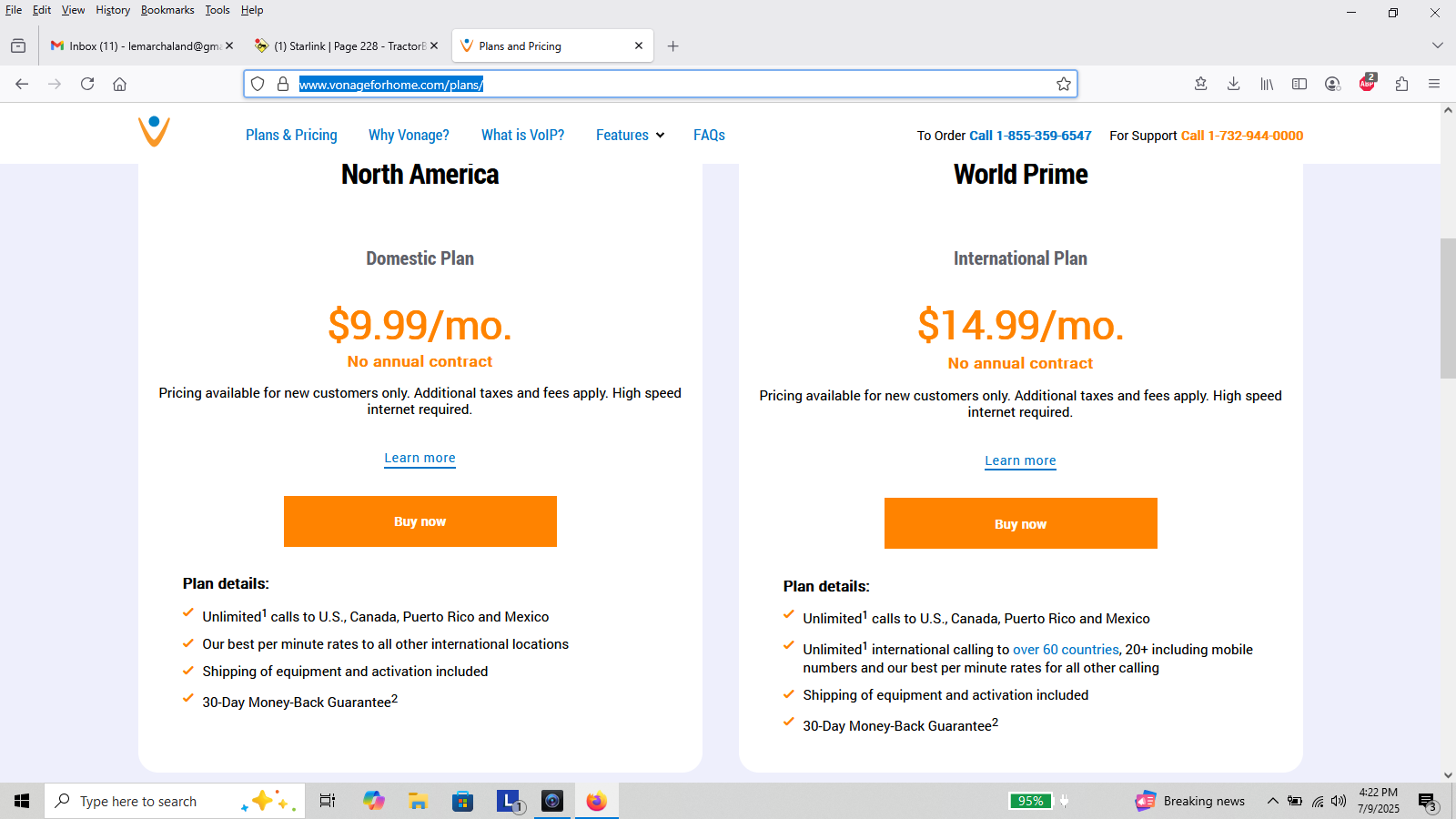
Task: Open the Bookmarks menu
Action: tap(167, 10)
